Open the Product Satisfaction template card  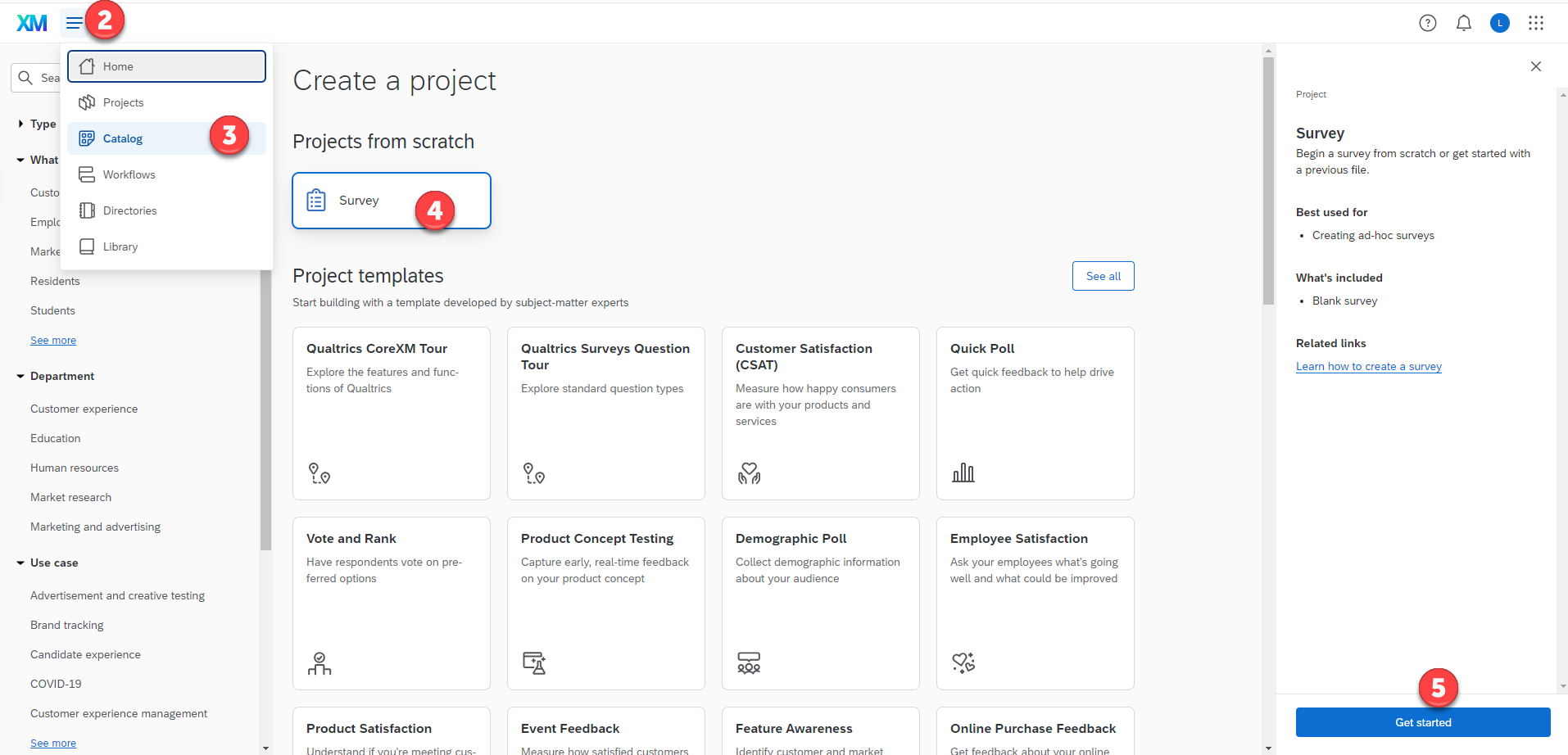[392, 731]
